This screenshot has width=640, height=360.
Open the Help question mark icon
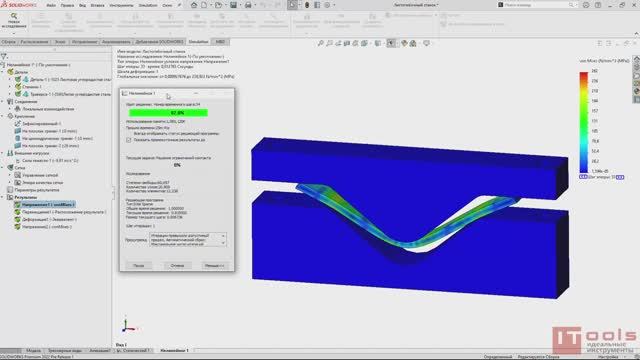(x=598, y=5)
